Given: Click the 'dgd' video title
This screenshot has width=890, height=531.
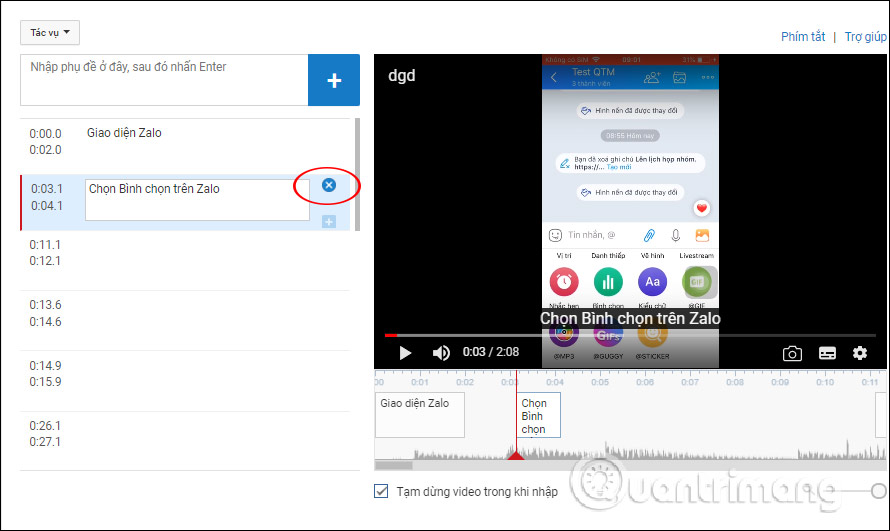Looking at the screenshot, I should point(402,75).
